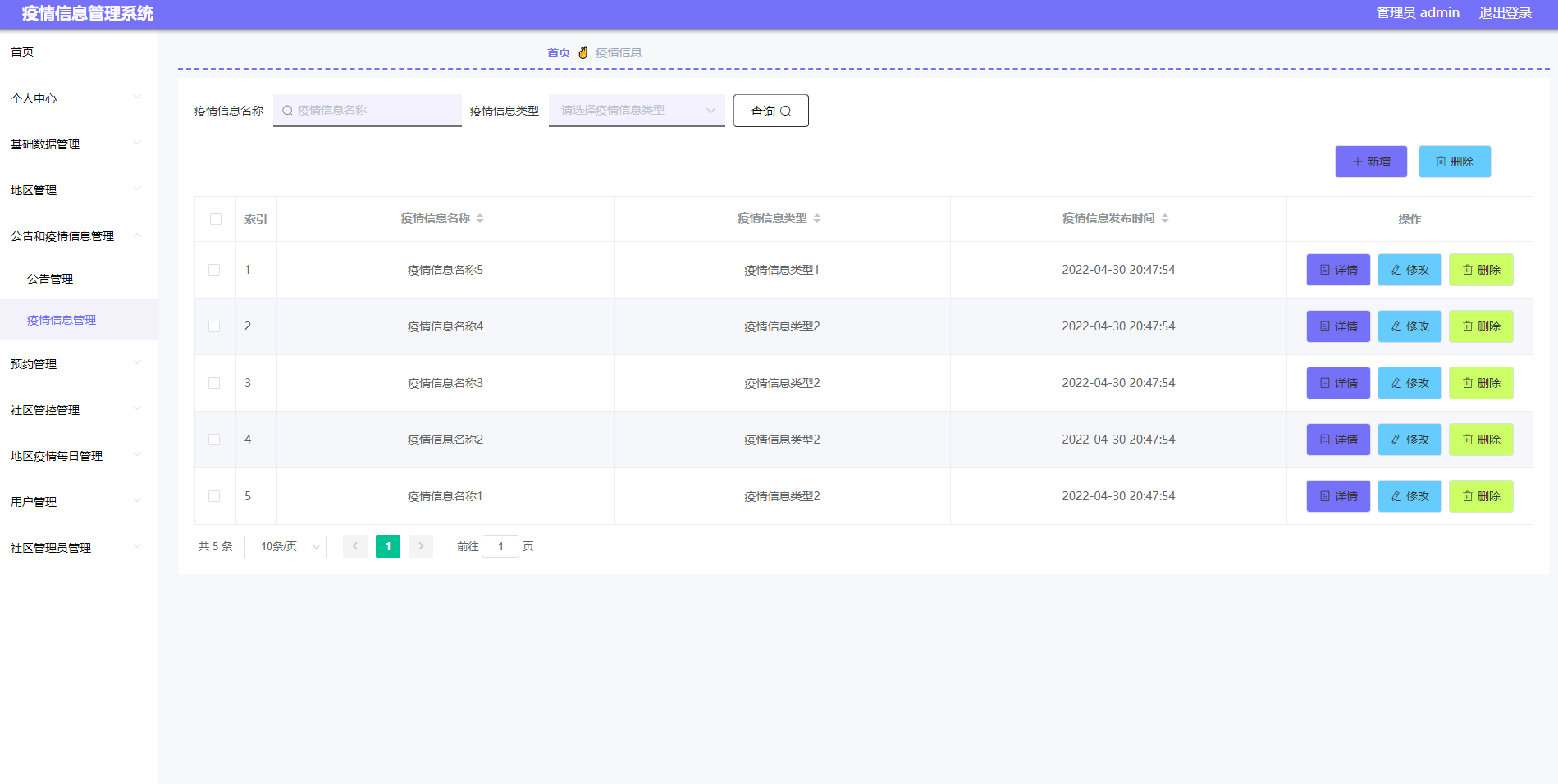Toggle the select-all checkbox in table header
Image resolution: width=1558 pixels, height=784 pixels.
pos(215,219)
